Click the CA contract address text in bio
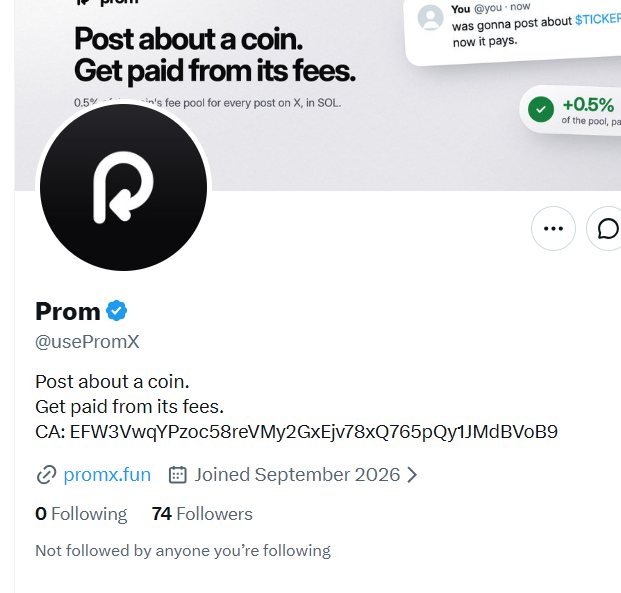The image size is (621, 593). pos(296,432)
